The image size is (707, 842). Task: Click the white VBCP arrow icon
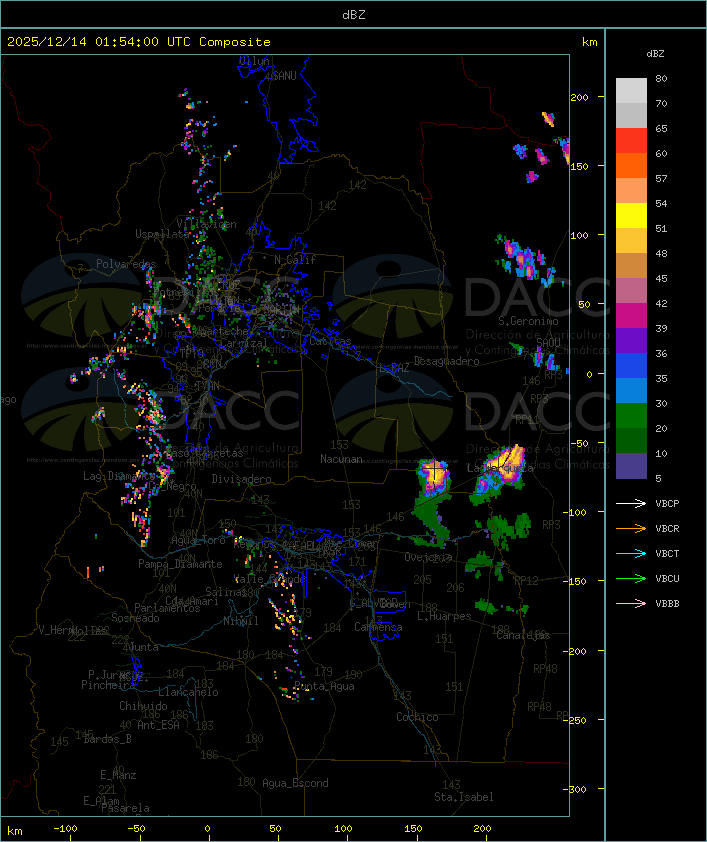[631, 503]
